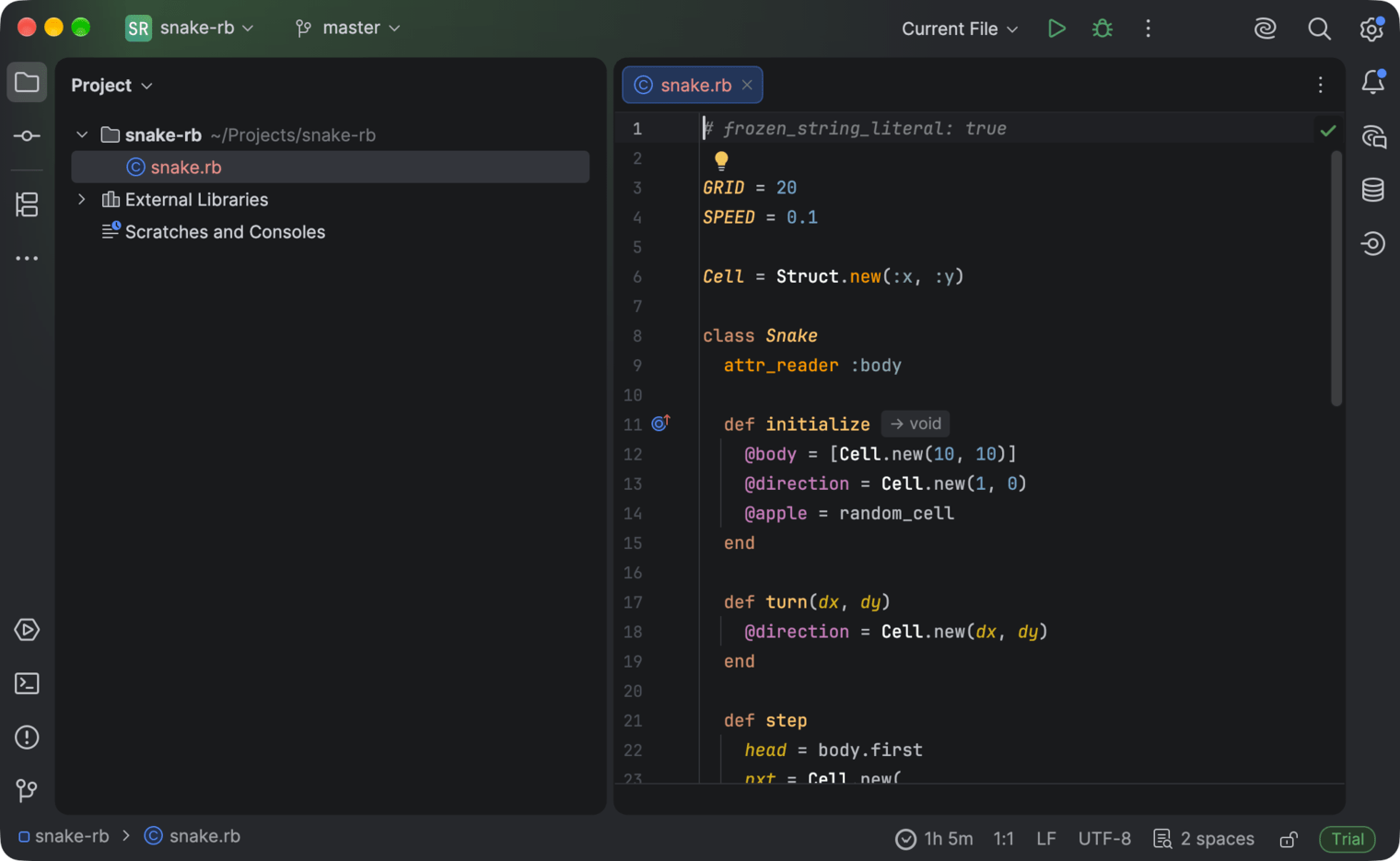The image size is (1400, 861).
Task: Open the Git tool window
Action: pos(27,790)
